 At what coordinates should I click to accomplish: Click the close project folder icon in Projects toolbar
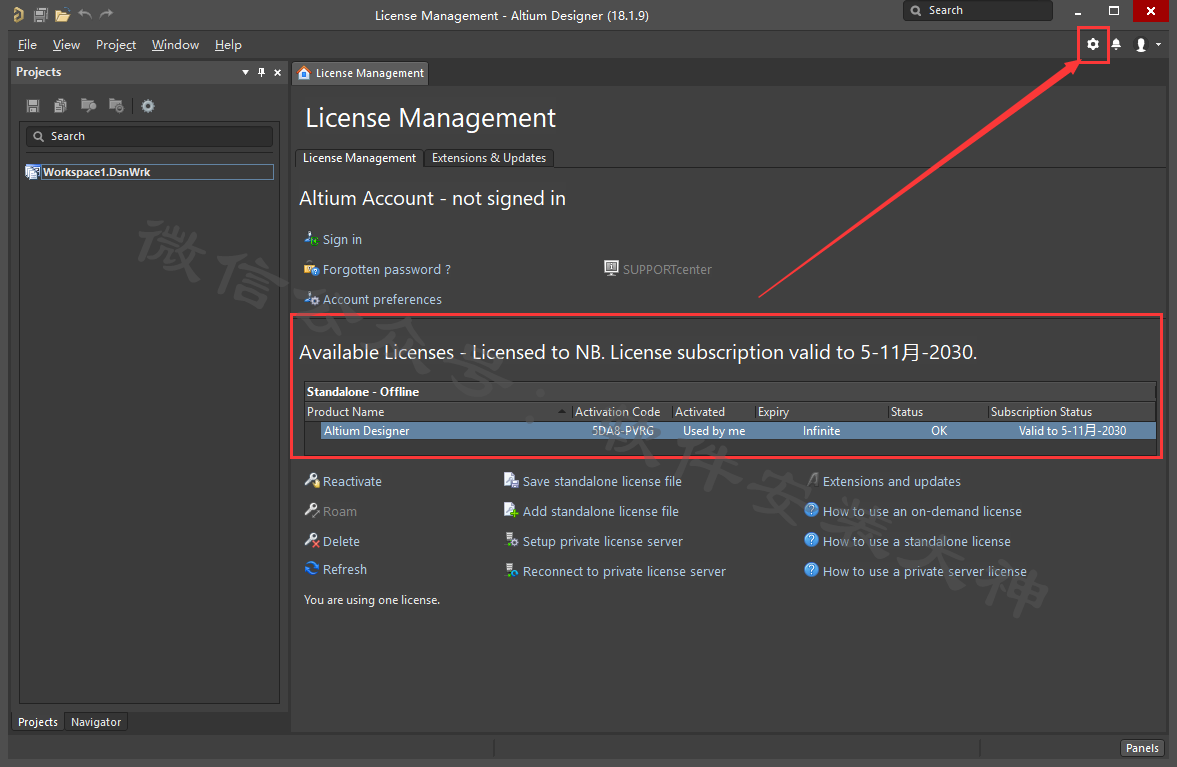click(x=116, y=105)
